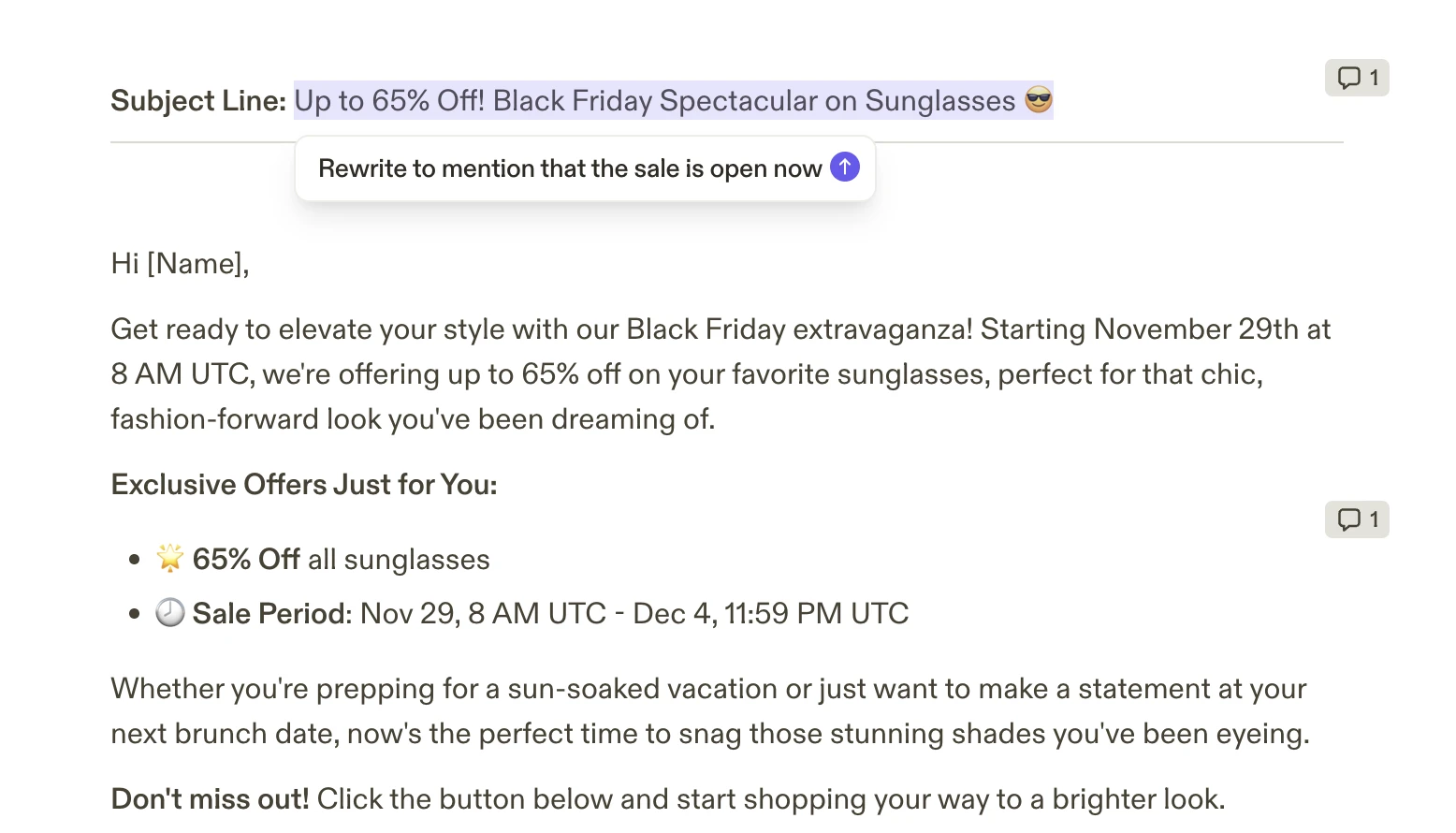Click into the rewrite prompt text field
Image resolution: width=1456 pixels, height=833 pixels.
[569, 168]
